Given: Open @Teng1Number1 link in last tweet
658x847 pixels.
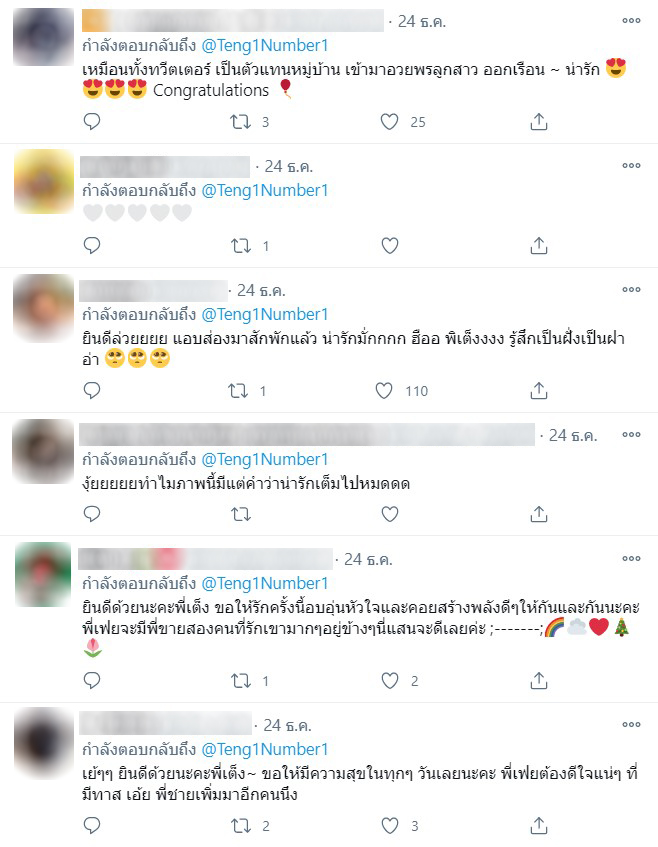Looking at the screenshot, I should point(265,749).
